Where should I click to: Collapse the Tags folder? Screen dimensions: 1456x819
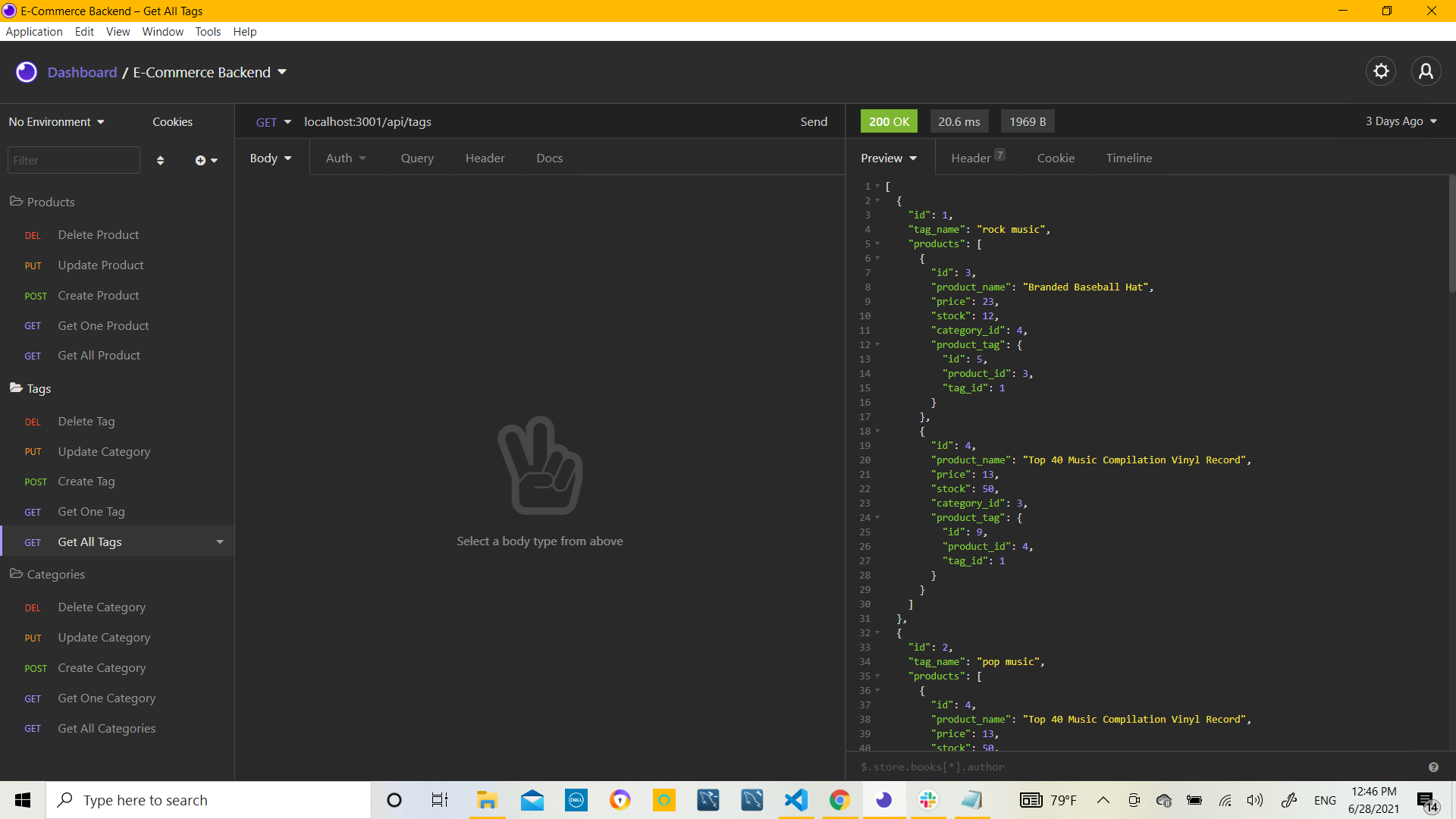pyautogui.click(x=30, y=388)
